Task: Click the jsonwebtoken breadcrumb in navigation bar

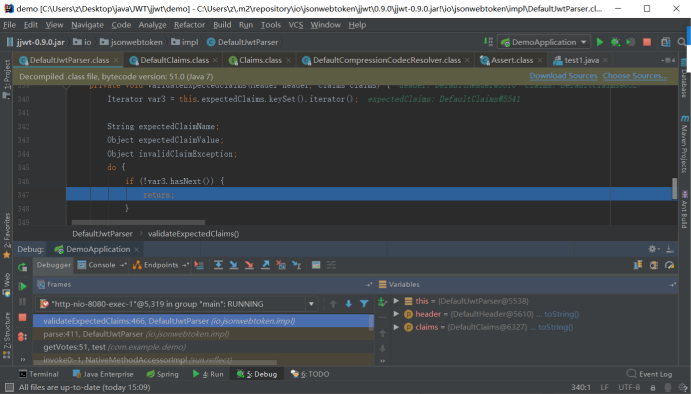Action: click(x=131, y=42)
